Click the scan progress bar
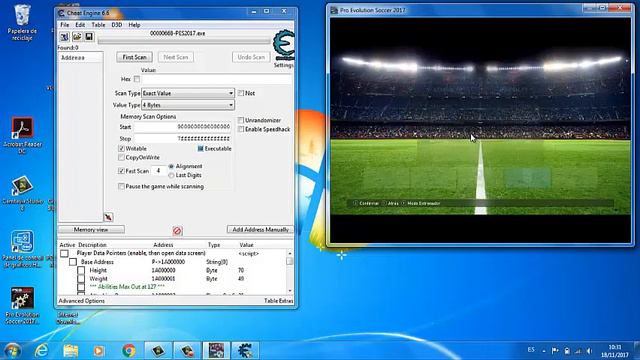The image size is (640, 360). coord(184,41)
